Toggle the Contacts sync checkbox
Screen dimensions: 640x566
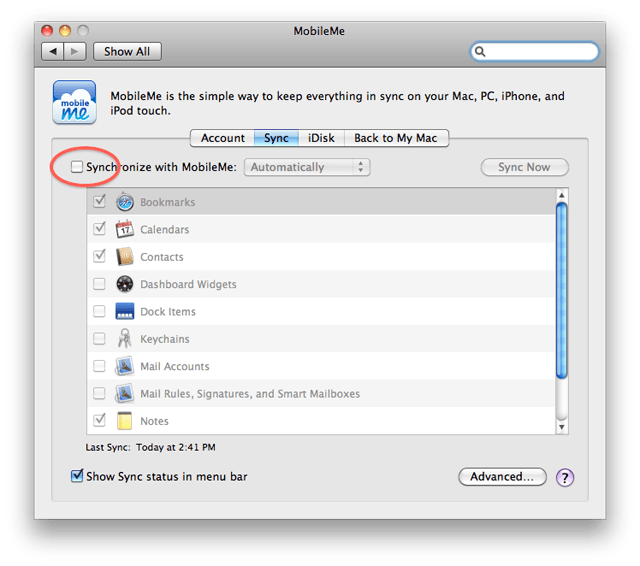pos(99,256)
